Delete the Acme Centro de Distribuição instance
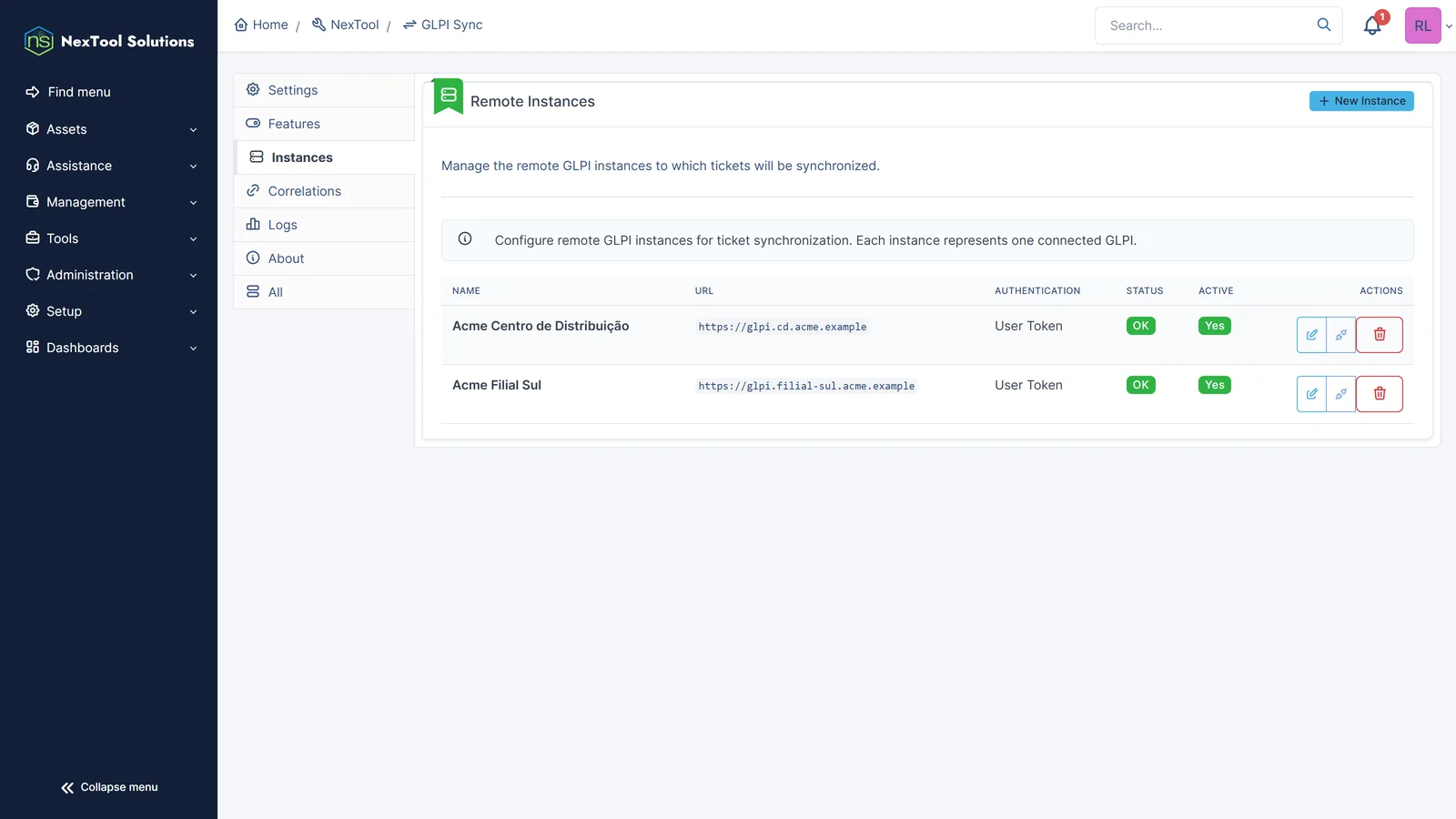 [x=1380, y=335]
